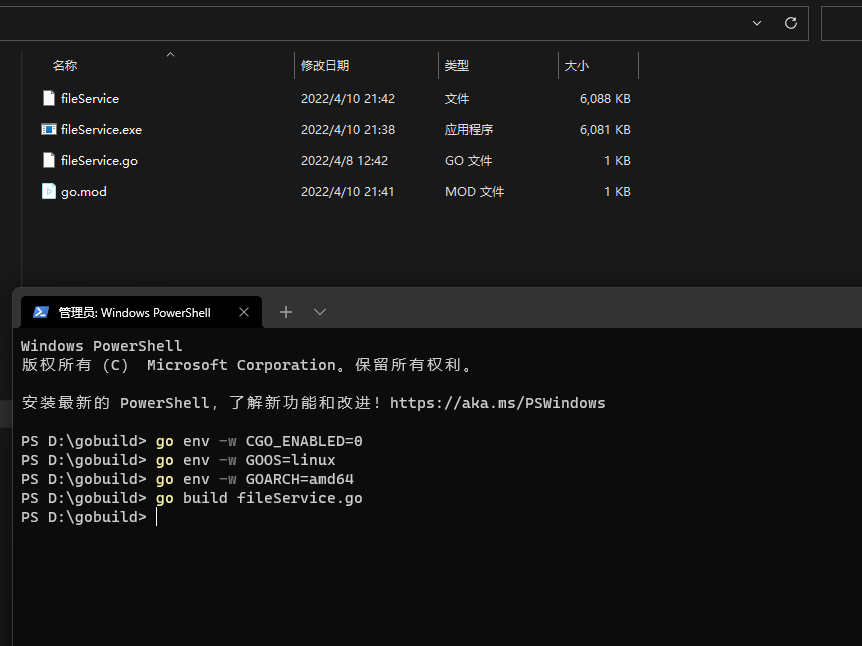The image size is (862, 646).
Task: Click the 2022/4/10 21:41 date cell
Action: pos(347,192)
